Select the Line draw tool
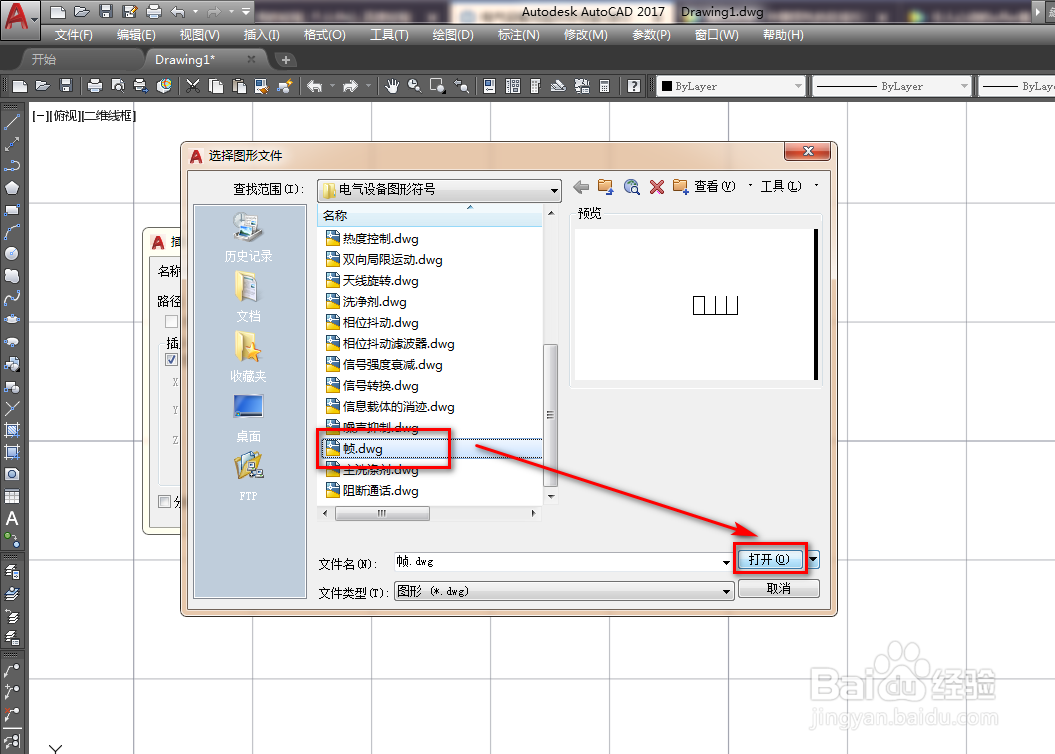This screenshot has width=1055, height=754. pyautogui.click(x=11, y=122)
